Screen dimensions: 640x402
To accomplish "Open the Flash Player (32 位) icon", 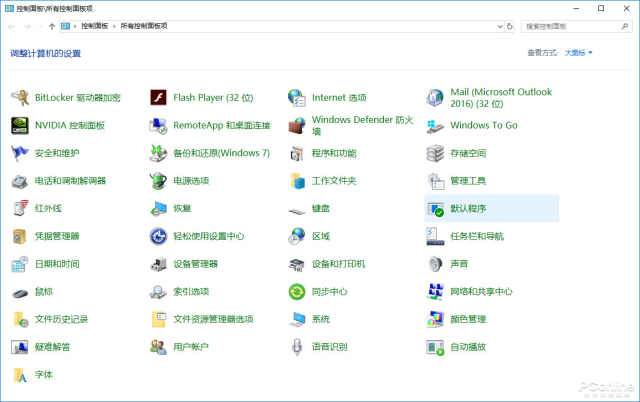I will click(158, 98).
